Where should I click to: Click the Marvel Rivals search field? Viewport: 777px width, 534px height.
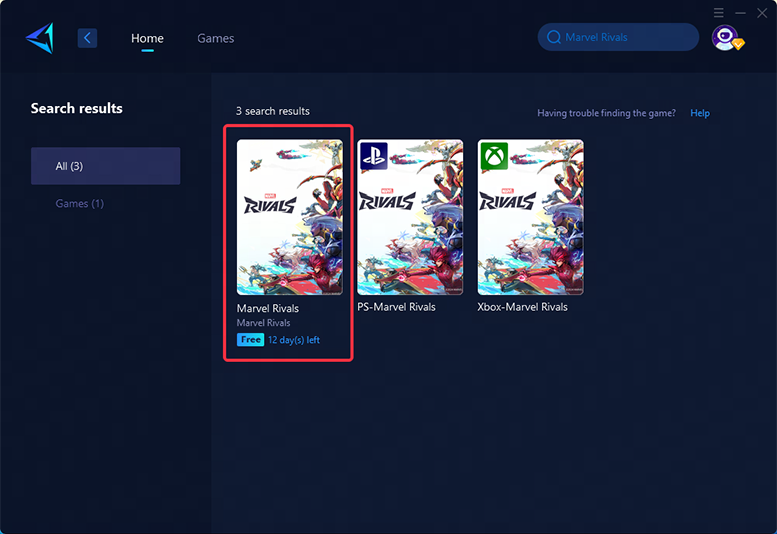(625, 38)
